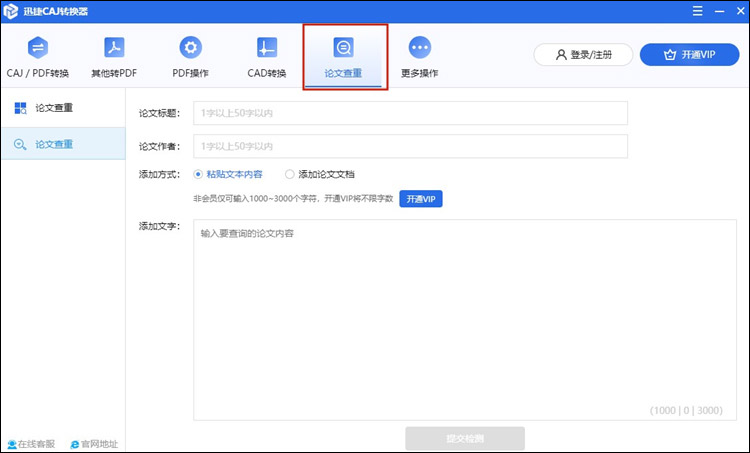The image size is (750, 453).
Task: Click the 提交检测 submit button
Action: click(465, 438)
